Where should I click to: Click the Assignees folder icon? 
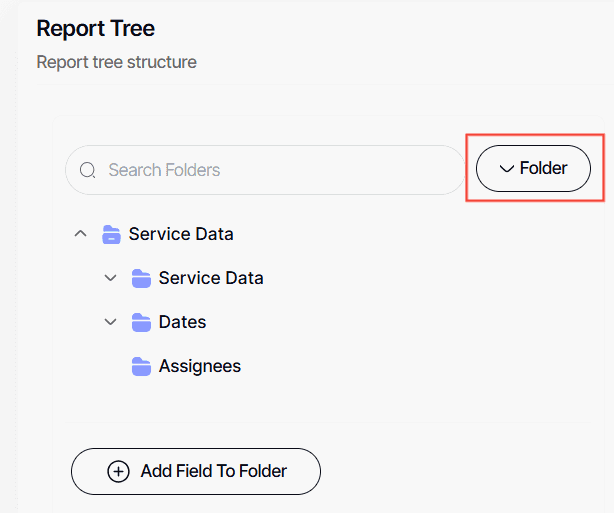[x=141, y=366]
